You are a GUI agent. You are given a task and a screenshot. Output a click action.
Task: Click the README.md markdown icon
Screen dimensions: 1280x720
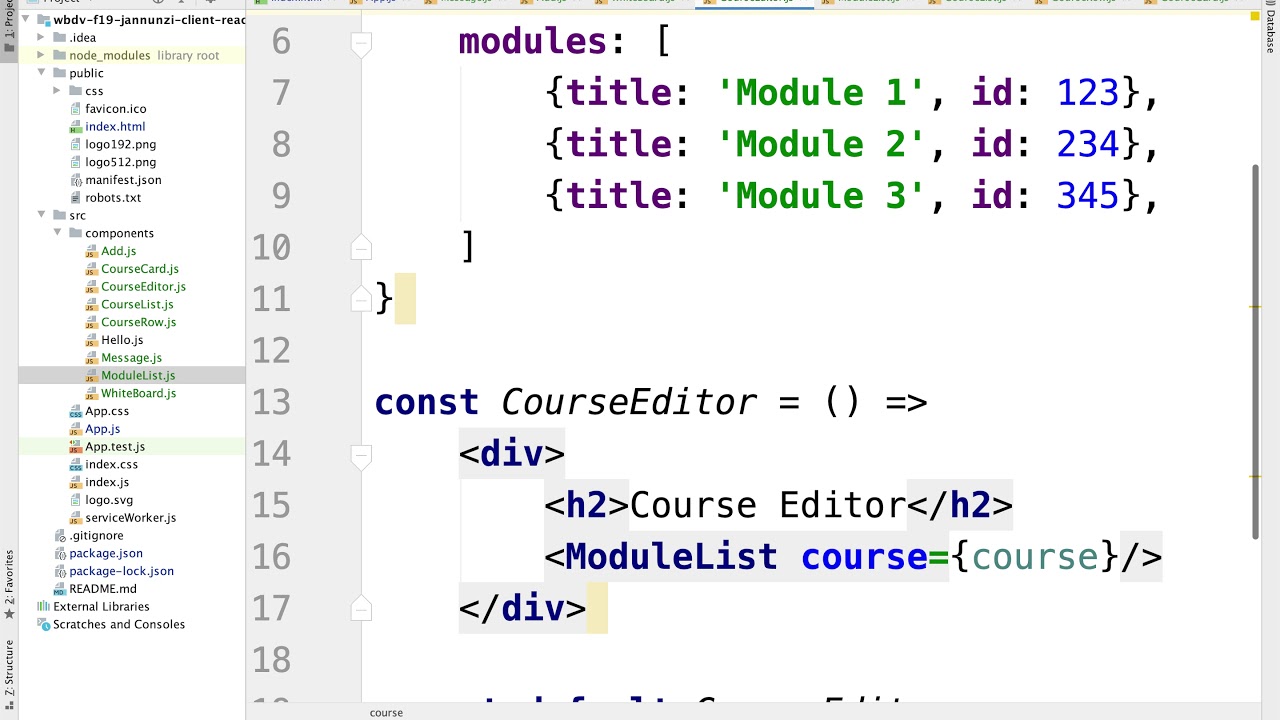(x=60, y=589)
